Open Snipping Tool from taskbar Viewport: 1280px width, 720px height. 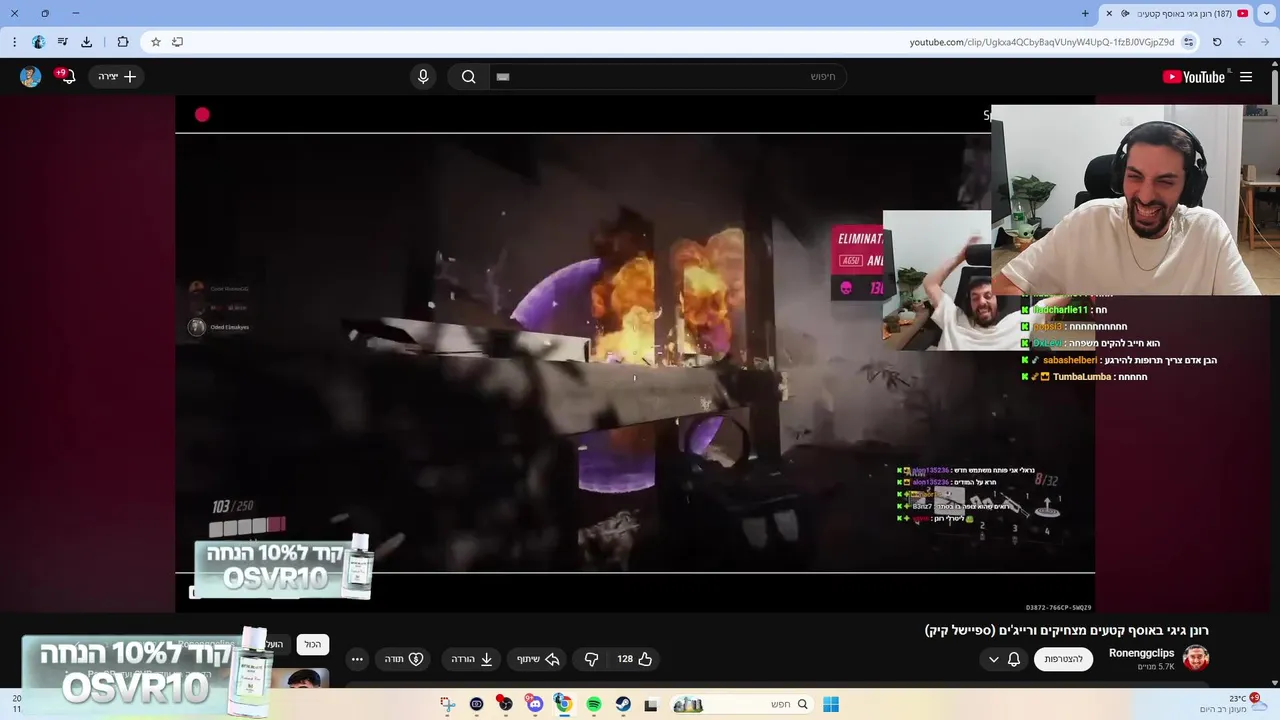(x=448, y=704)
